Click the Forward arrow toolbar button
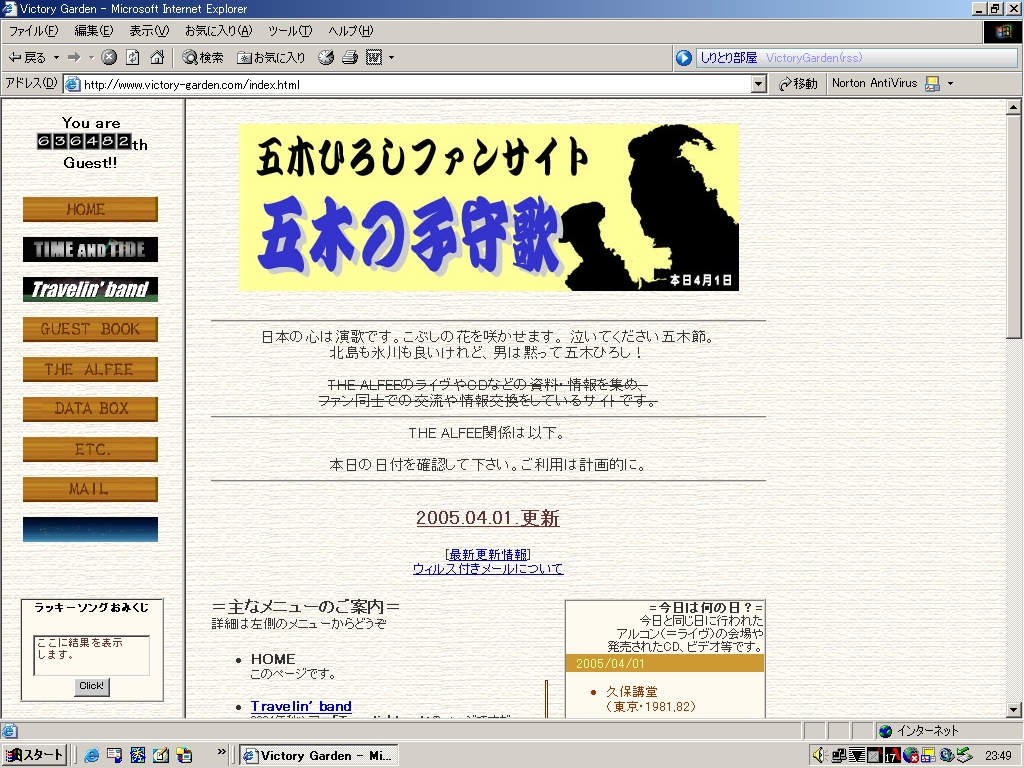 tap(74, 57)
